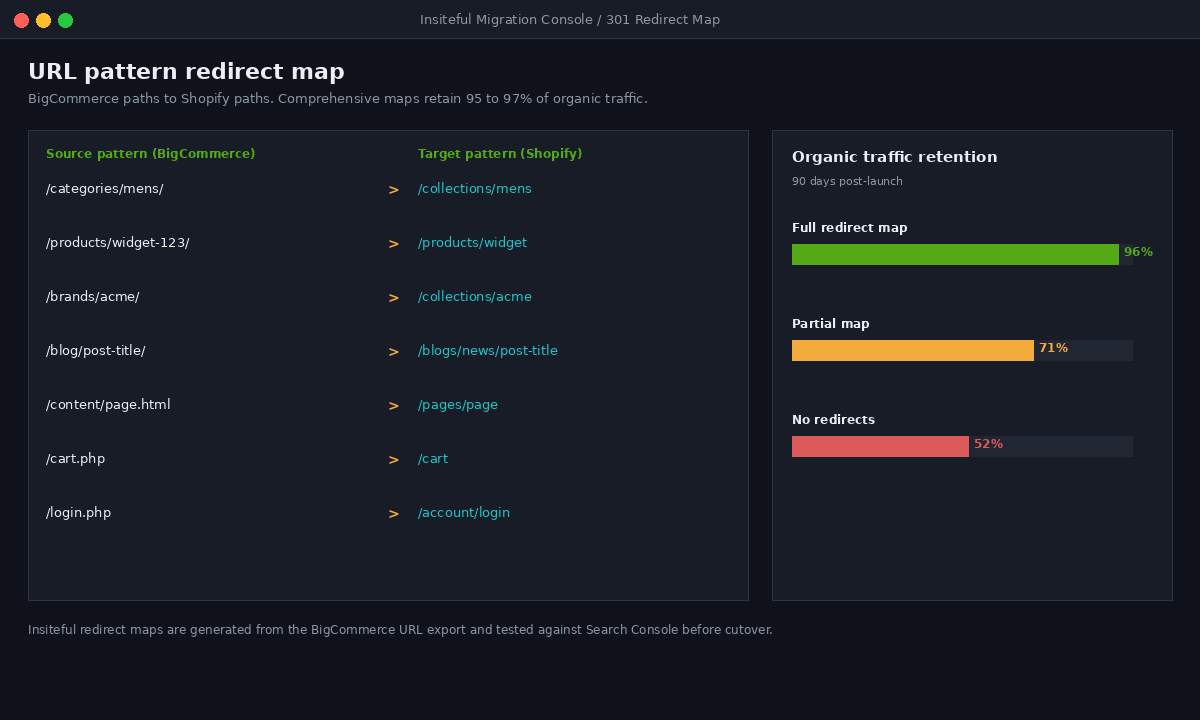Screen dimensions: 1200x720
Task: Click the BigCommerce to Shopify paths description
Action: (338, 99)
